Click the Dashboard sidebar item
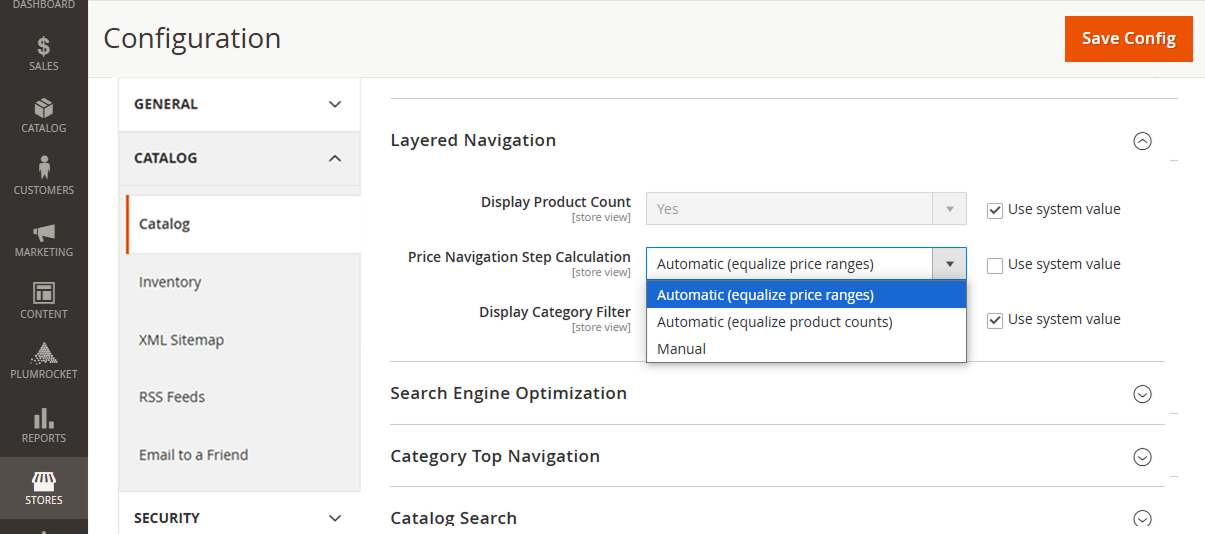1205x535 pixels. (44, 6)
